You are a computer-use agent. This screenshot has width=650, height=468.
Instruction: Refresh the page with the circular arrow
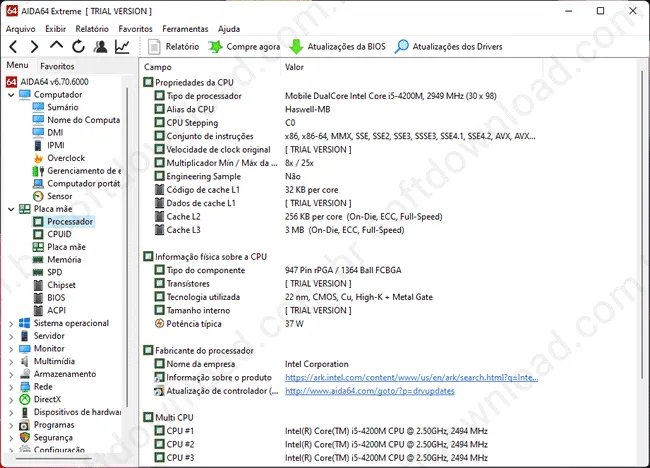point(78,47)
